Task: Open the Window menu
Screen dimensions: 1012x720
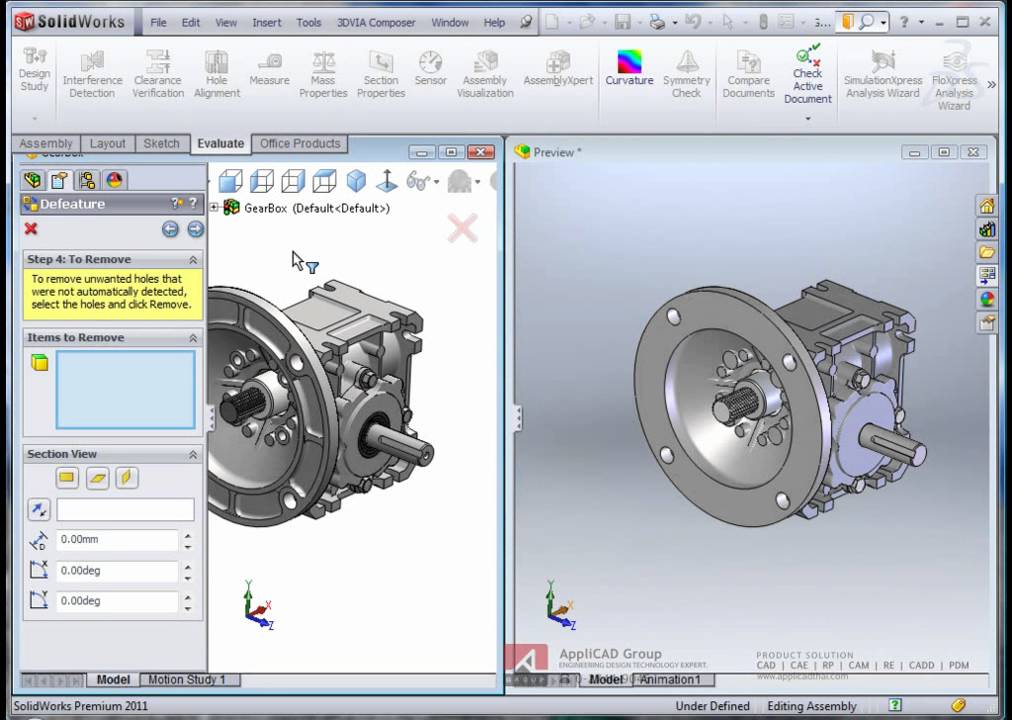Action: point(450,23)
